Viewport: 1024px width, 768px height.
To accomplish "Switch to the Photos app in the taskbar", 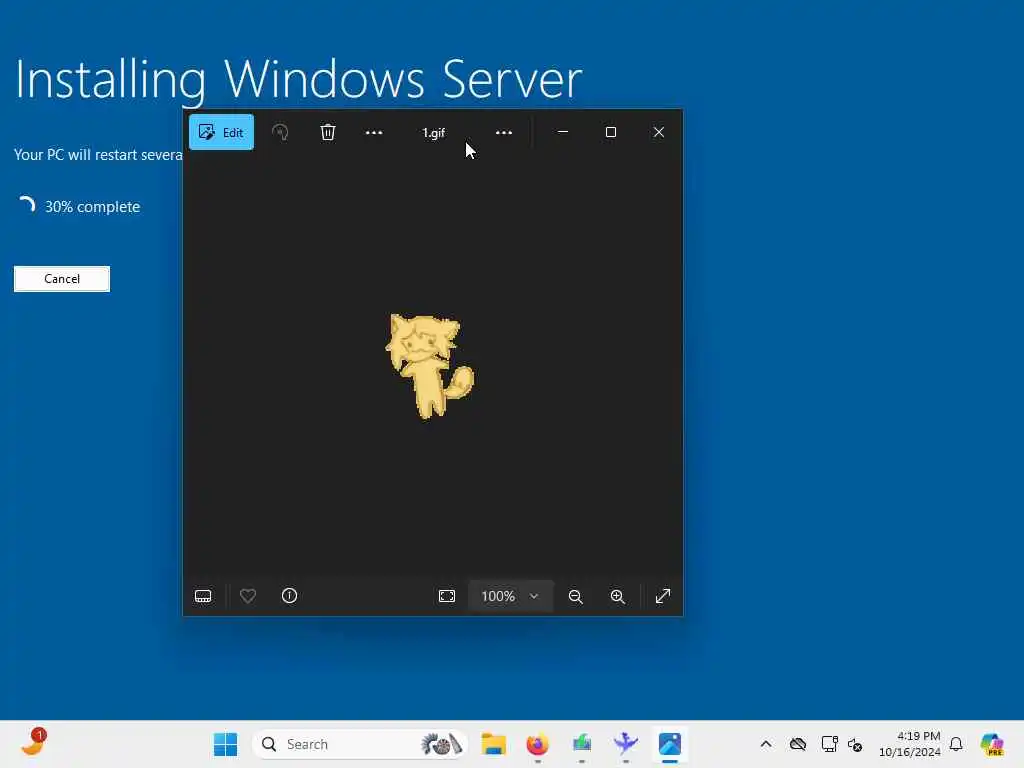I will pyautogui.click(x=670, y=744).
